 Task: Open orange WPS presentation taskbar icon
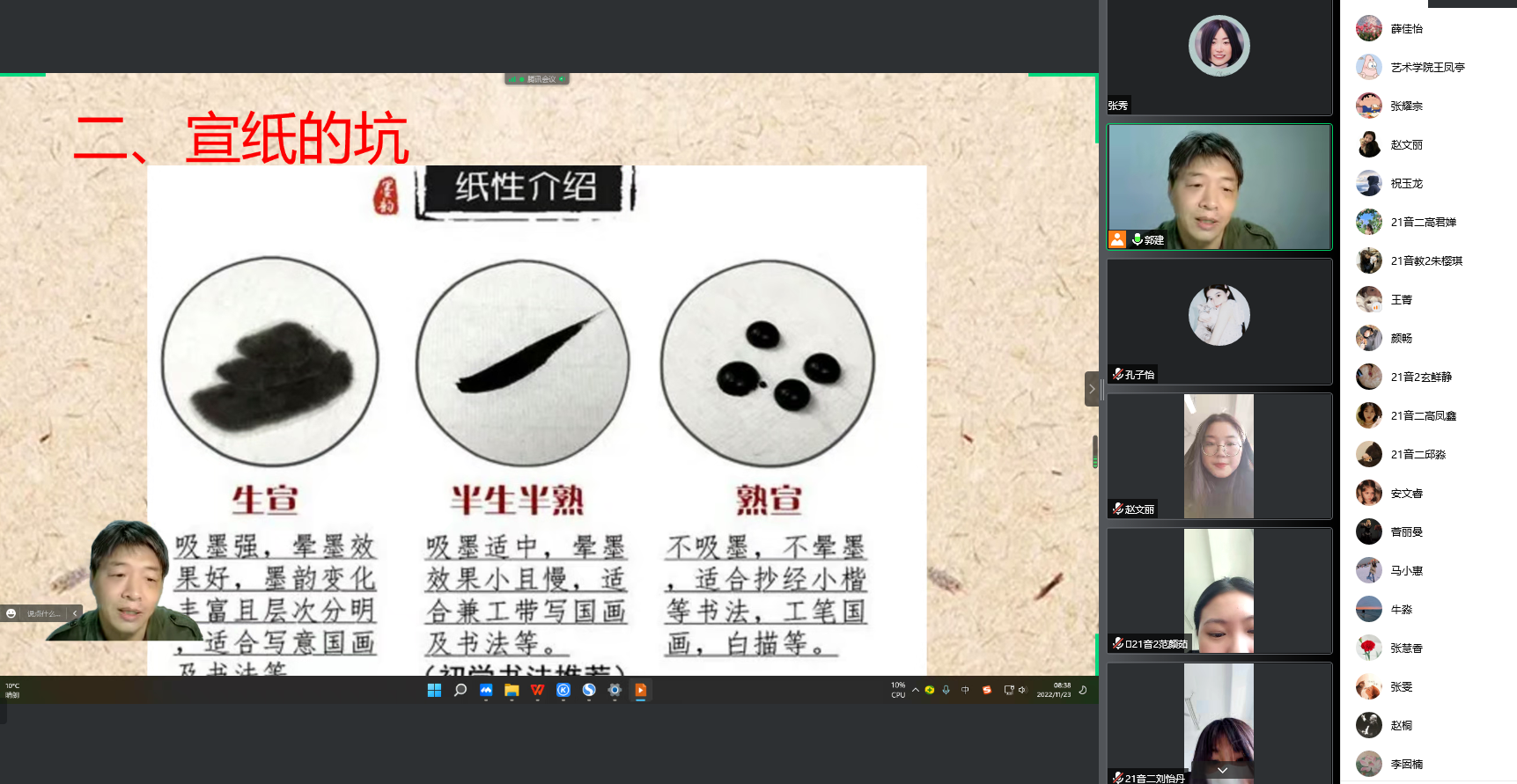coord(641,691)
